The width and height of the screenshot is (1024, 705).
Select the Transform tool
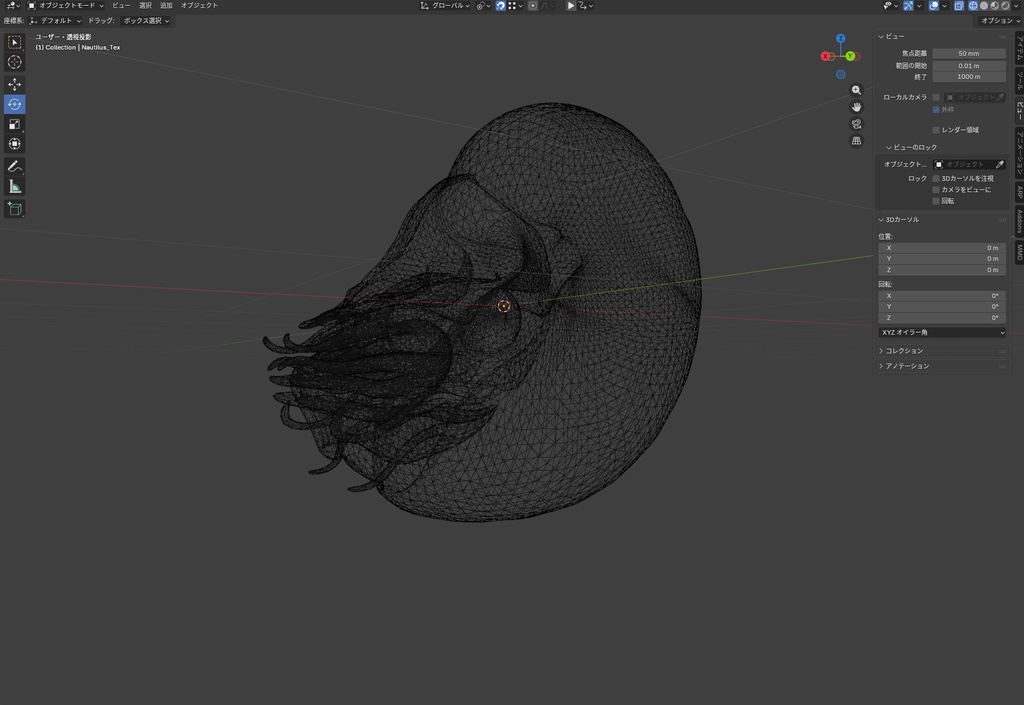pyautogui.click(x=14, y=144)
